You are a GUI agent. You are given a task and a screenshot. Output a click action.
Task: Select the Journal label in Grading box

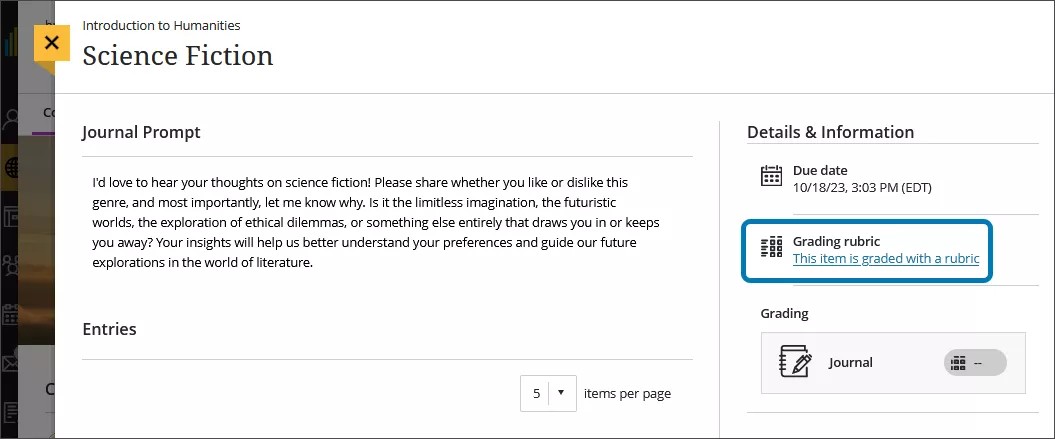(x=851, y=363)
